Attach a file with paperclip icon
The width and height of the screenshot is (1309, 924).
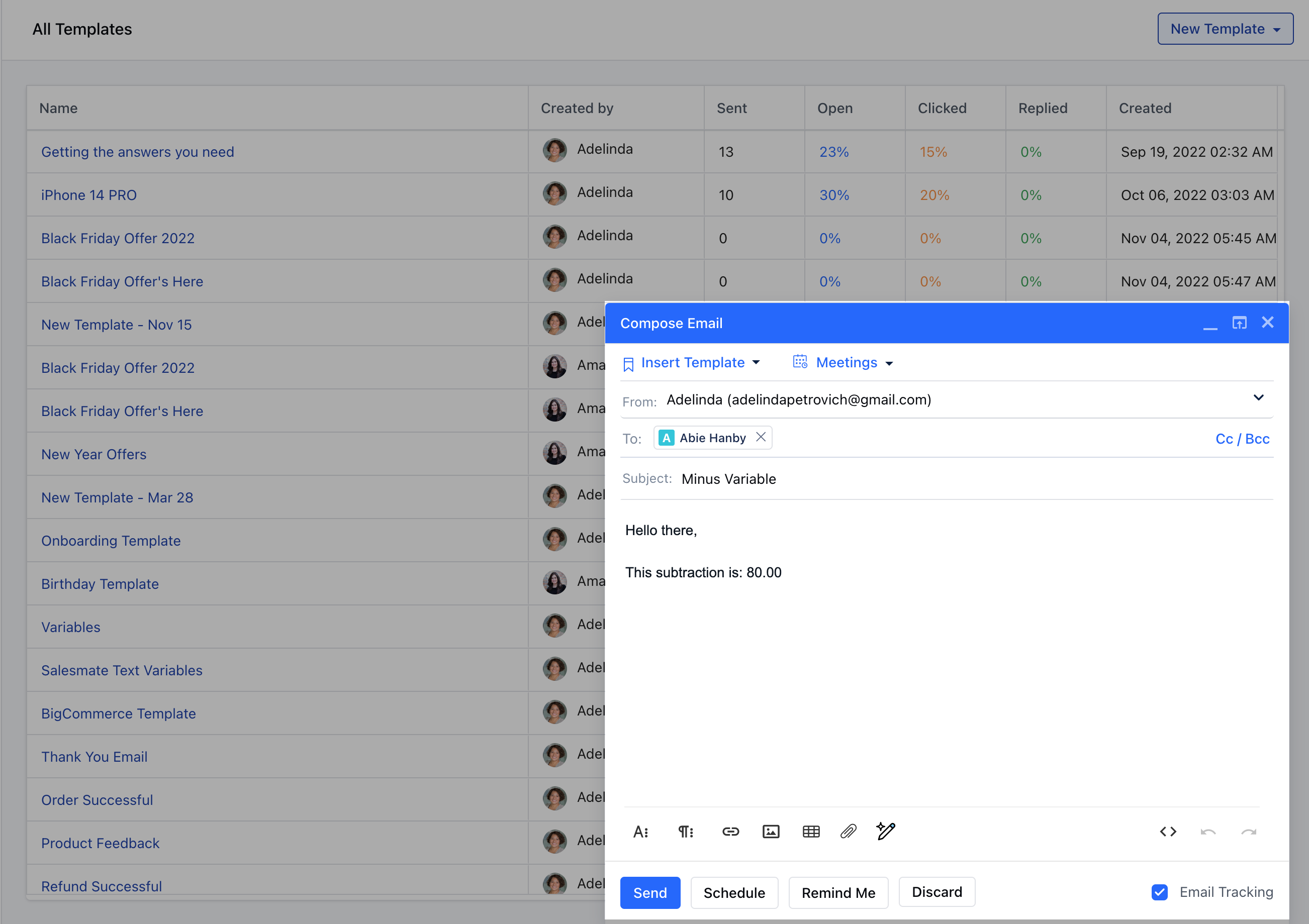849,832
